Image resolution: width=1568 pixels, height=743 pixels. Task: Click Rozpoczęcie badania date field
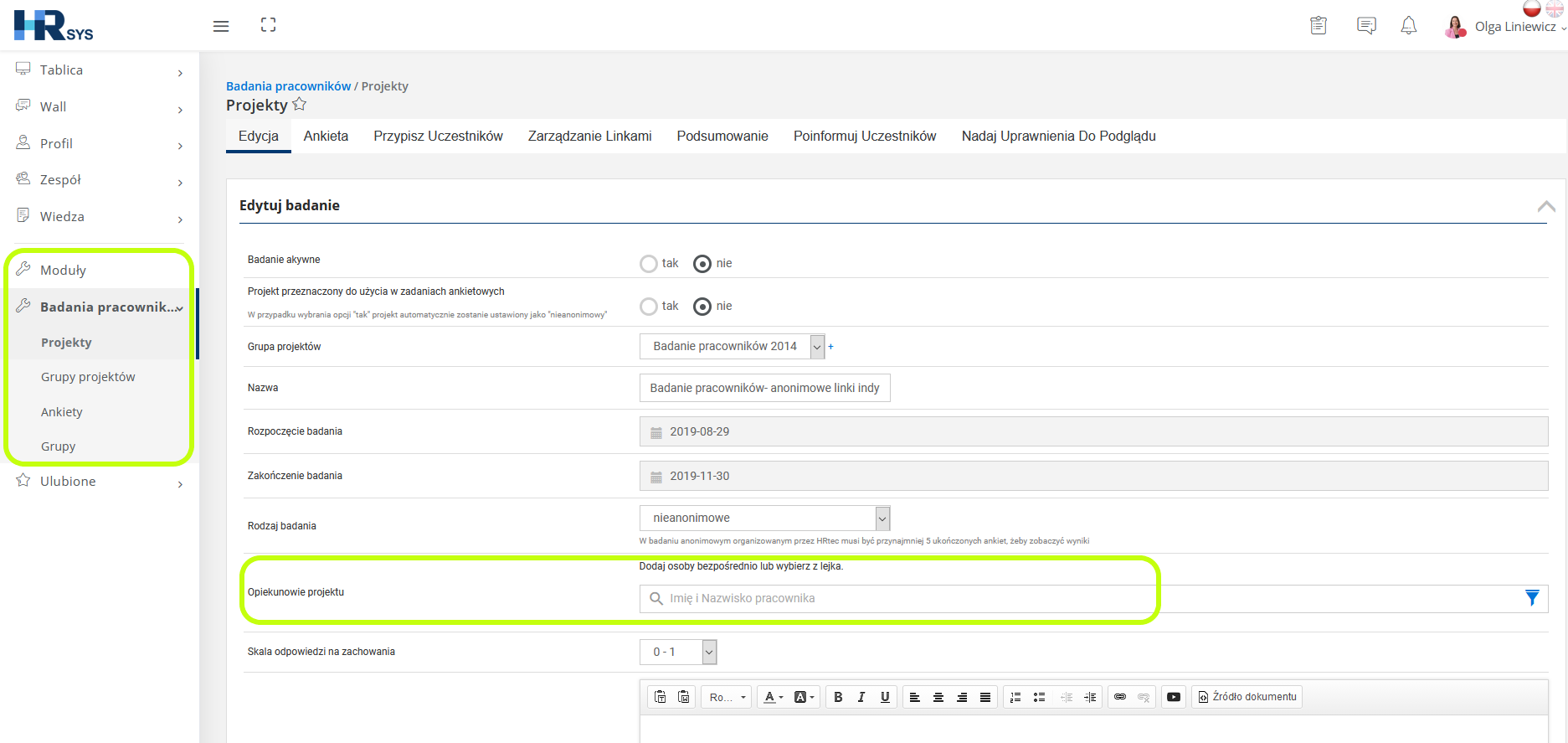pyautogui.click(x=1093, y=431)
